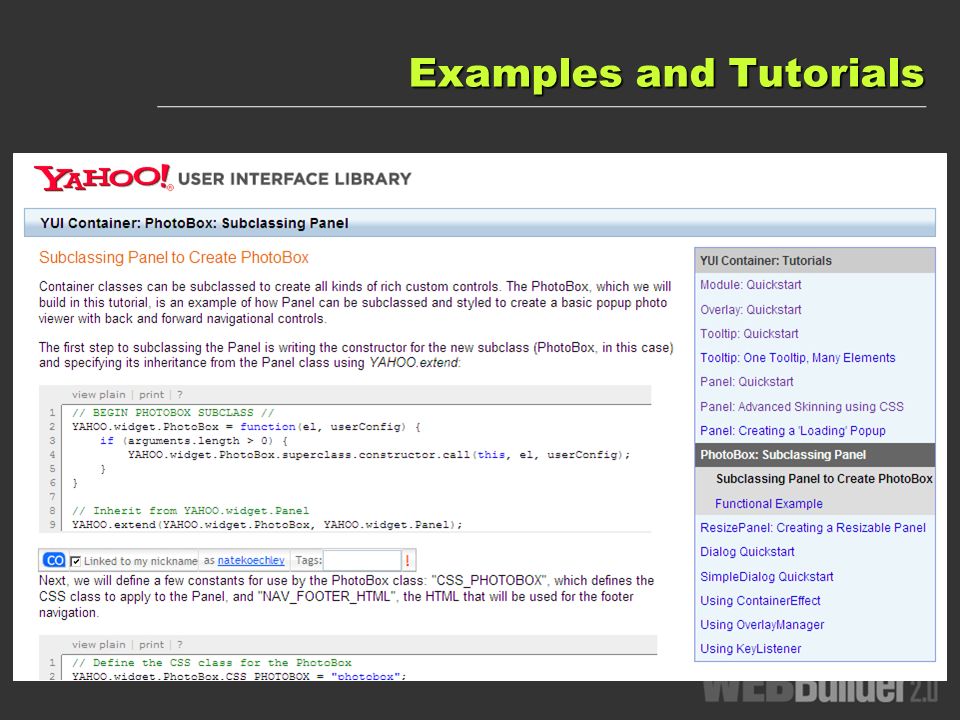Toggle the 'Linked to my nickname' checkbox
Viewport: 960px width, 720px height.
point(76,561)
